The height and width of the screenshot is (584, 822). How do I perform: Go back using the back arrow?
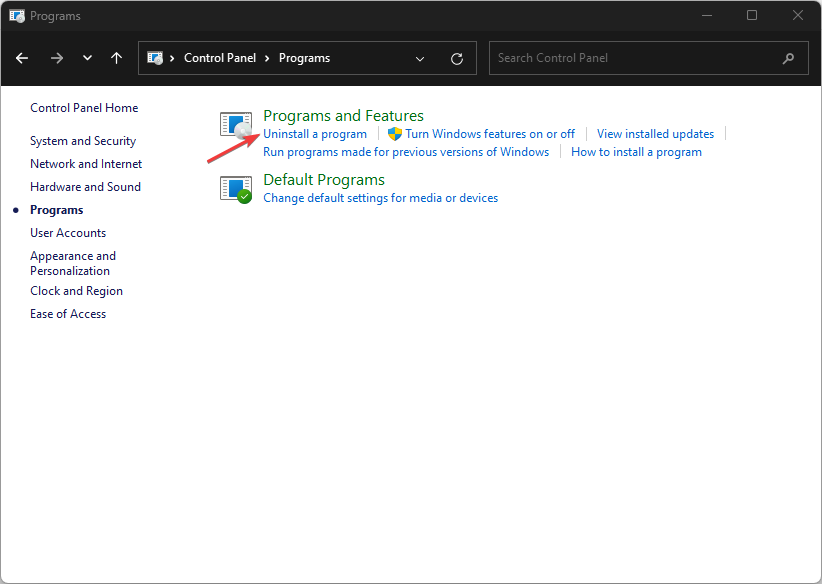point(22,58)
